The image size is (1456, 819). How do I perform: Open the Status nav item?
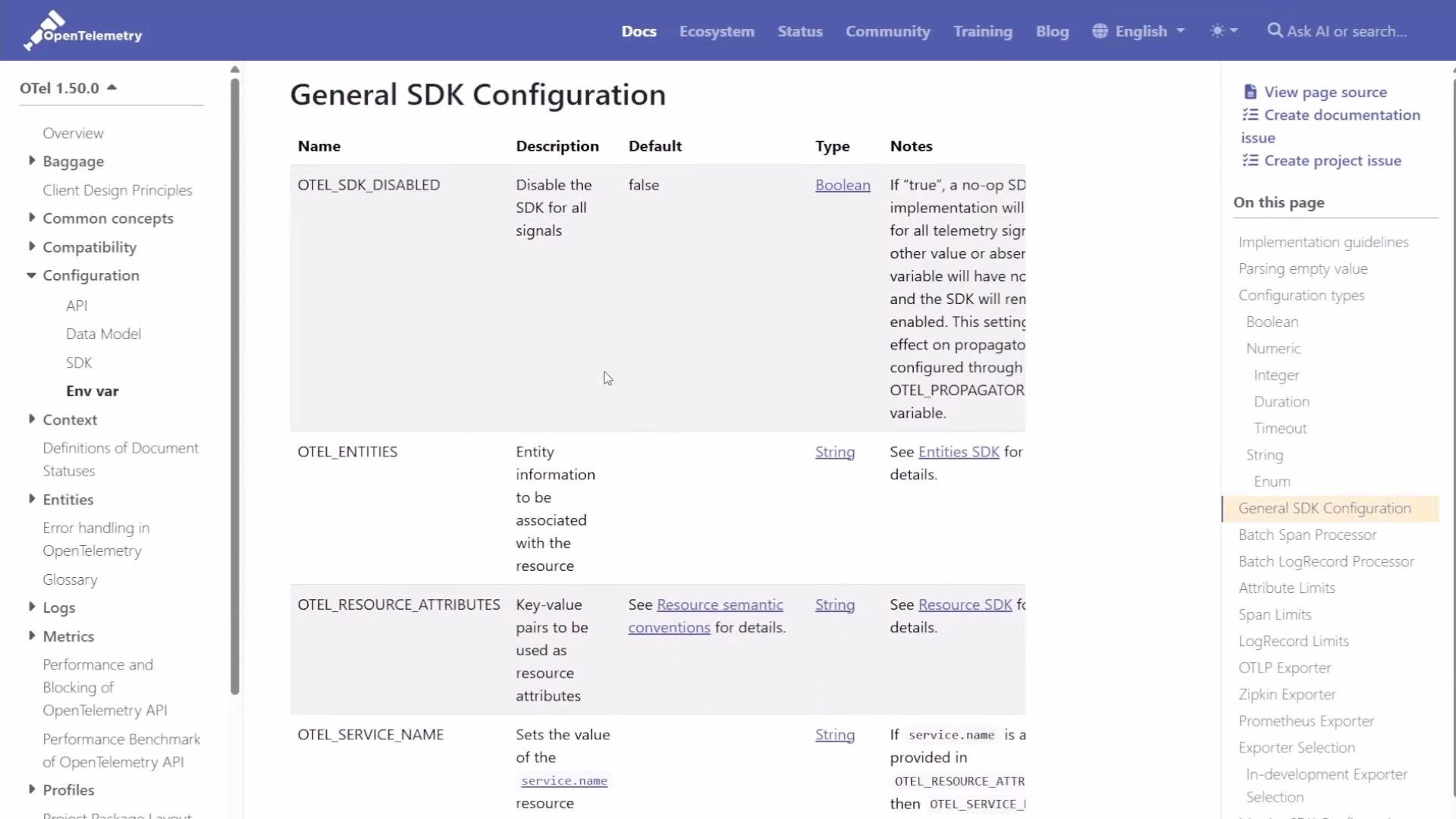[800, 31]
